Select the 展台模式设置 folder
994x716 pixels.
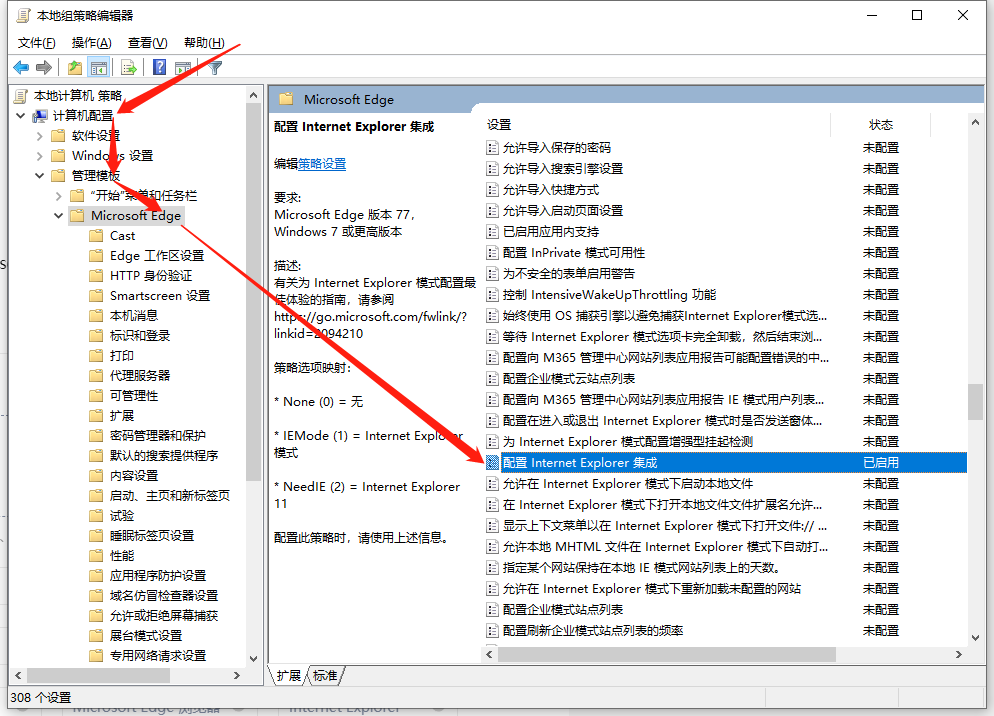pos(146,635)
